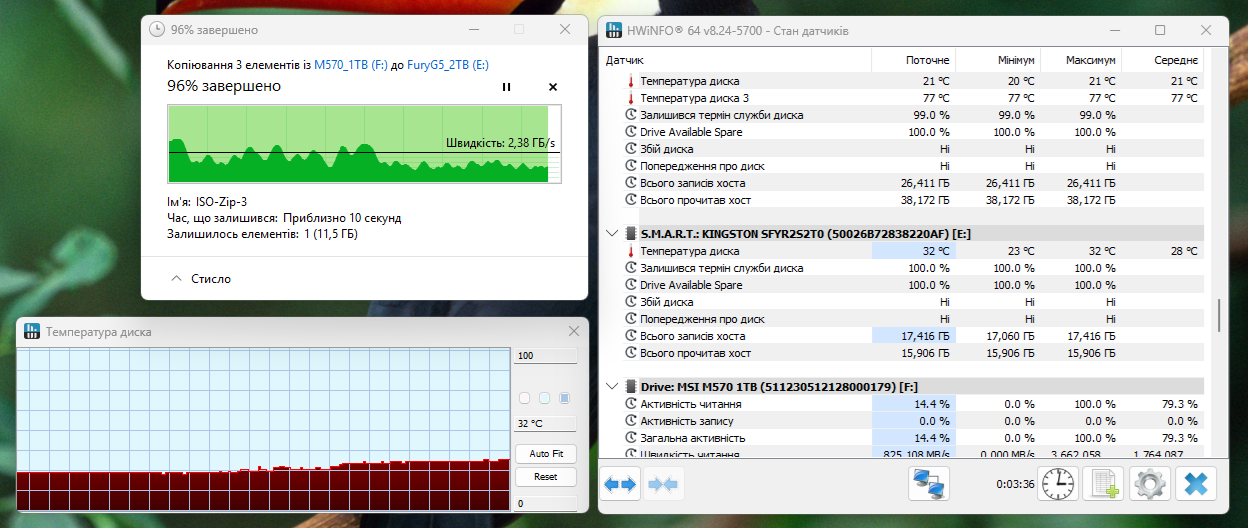This screenshot has height=528, width=1248.
Task: Click drive icon beside S.M.A.R.T.: KINGSTON header
Action: click(631, 233)
